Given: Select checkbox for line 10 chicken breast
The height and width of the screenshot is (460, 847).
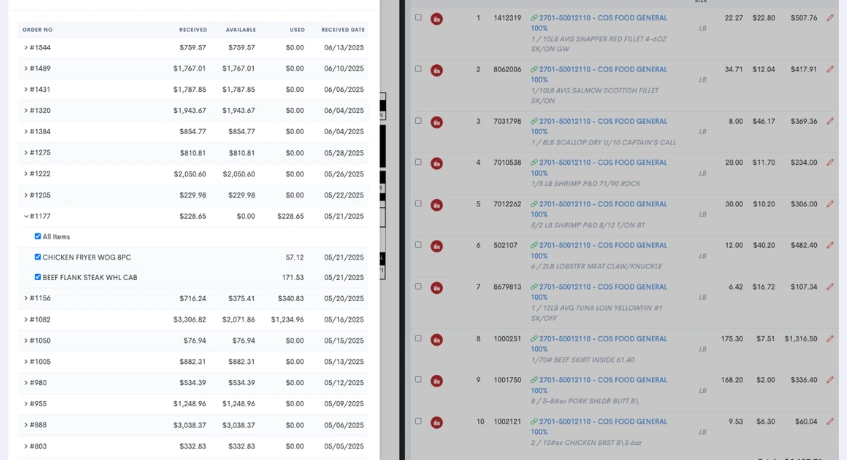Looking at the screenshot, I should coord(418,421).
